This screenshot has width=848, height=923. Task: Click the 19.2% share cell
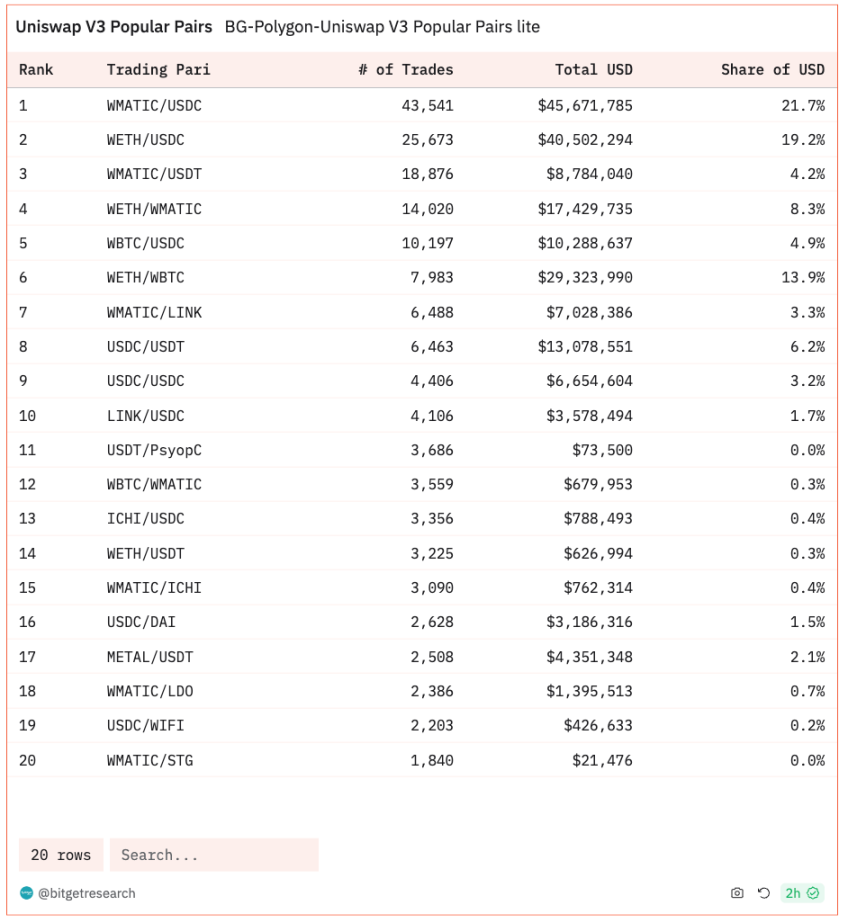coord(803,140)
